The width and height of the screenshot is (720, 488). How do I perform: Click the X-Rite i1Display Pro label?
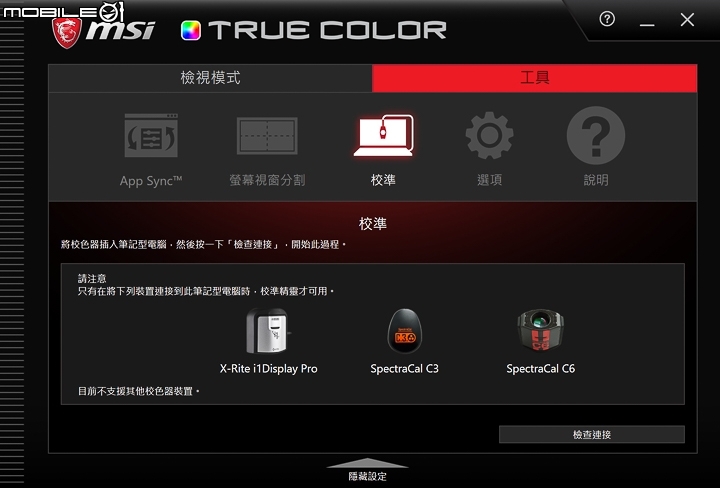[269, 369]
